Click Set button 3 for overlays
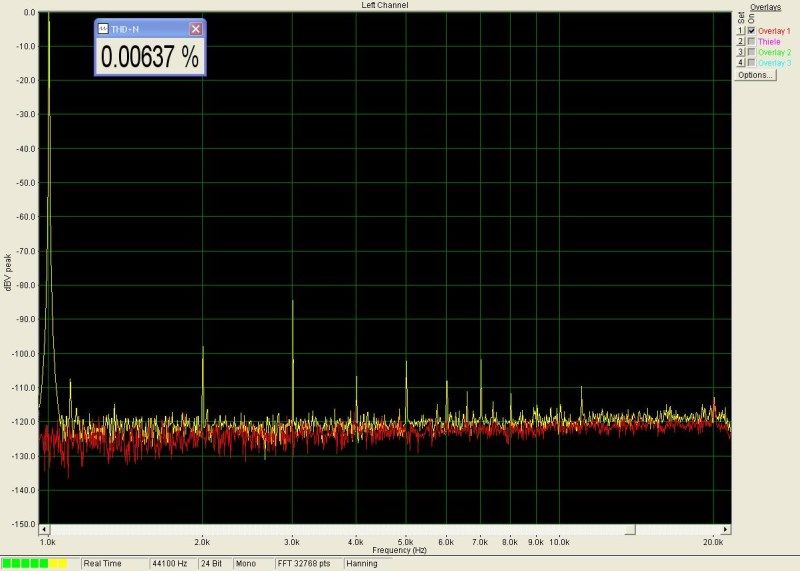Image resolution: width=800 pixels, height=571 pixels. (741, 52)
